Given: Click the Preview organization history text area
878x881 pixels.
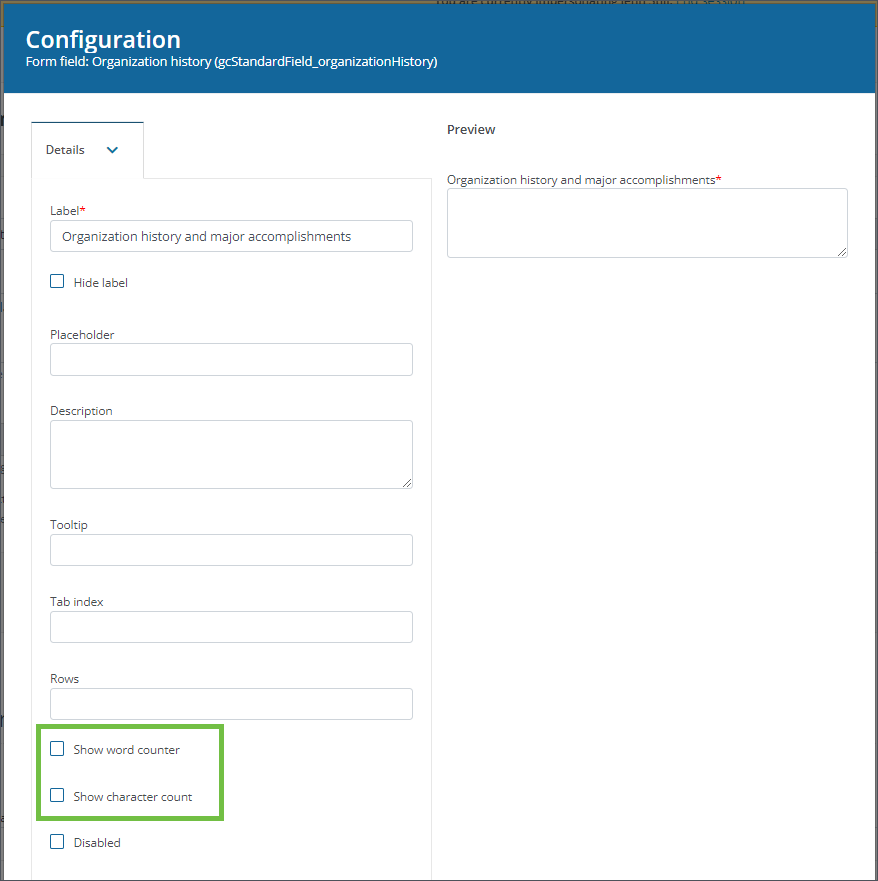Looking at the screenshot, I should (x=646, y=222).
